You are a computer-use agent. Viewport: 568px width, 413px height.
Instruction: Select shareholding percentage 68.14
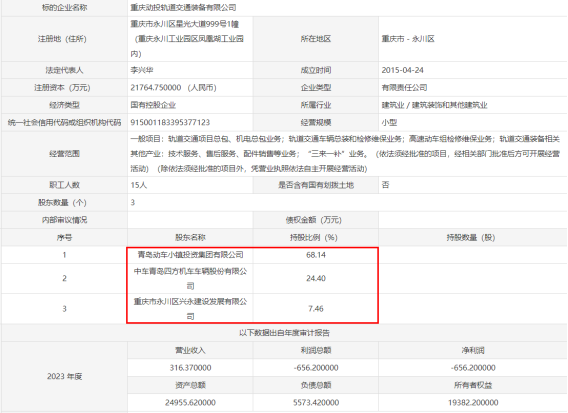pyautogui.click(x=316, y=255)
